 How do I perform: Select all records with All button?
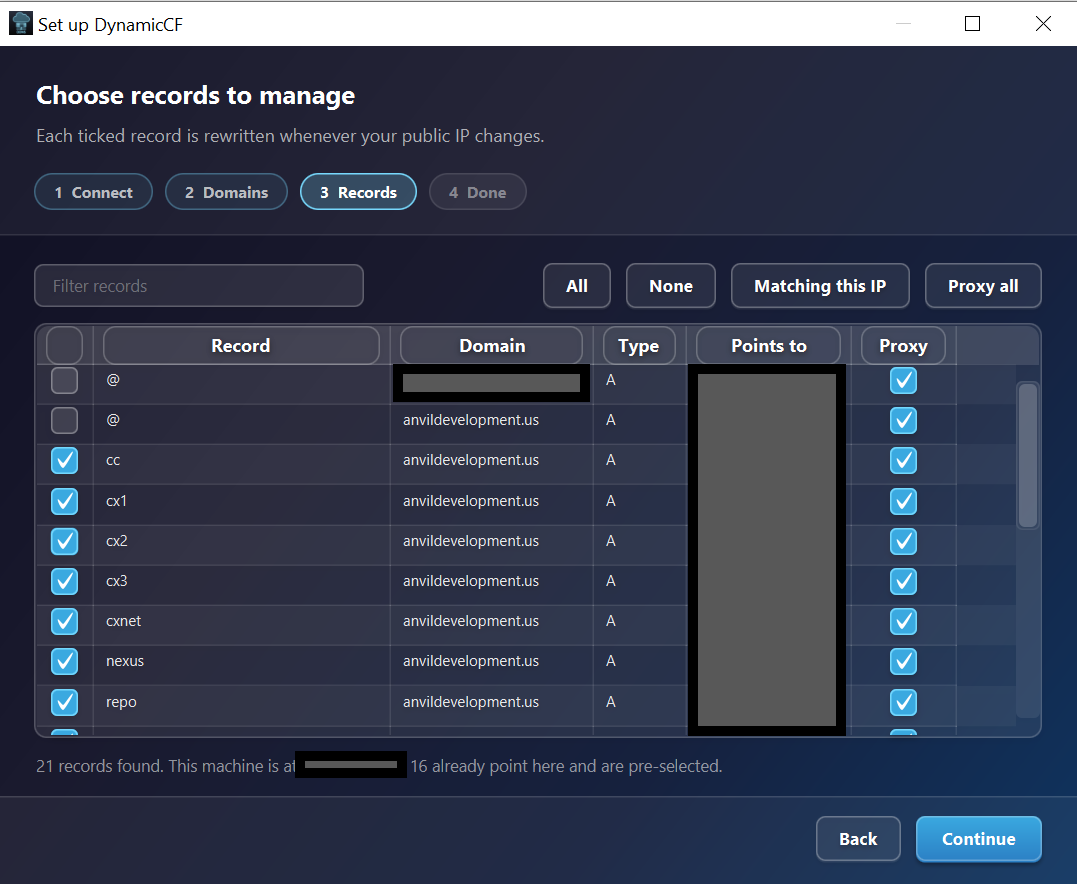(x=577, y=286)
